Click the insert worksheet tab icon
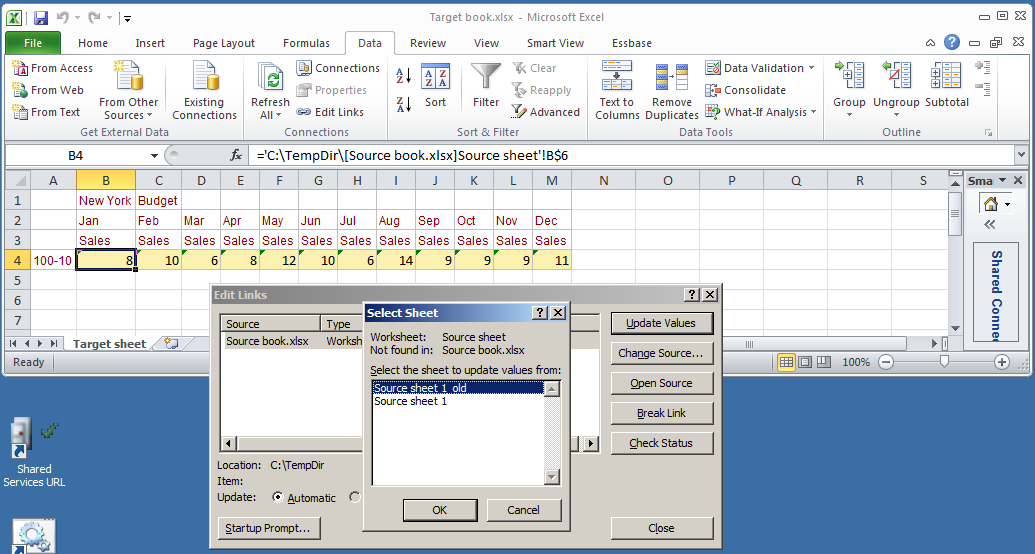This screenshot has height=554, width=1035. click(172, 343)
